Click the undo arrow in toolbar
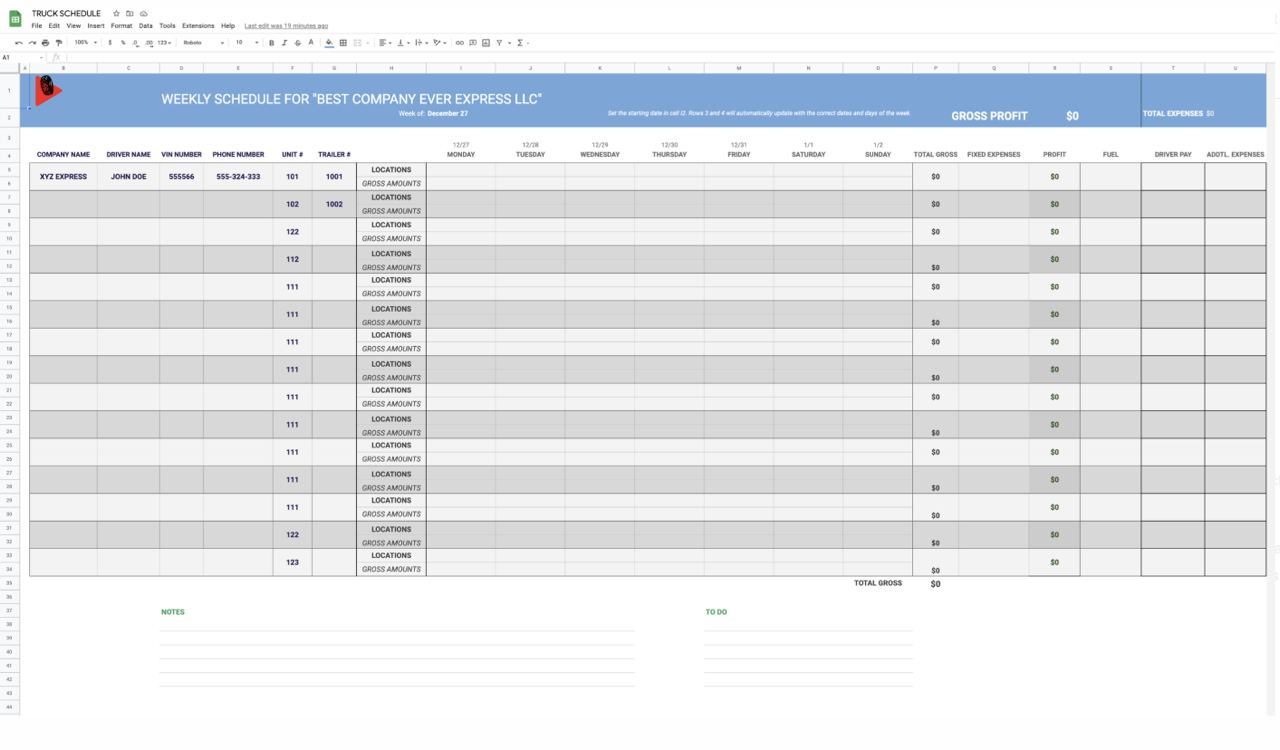The image size is (1280, 750). pos(18,43)
